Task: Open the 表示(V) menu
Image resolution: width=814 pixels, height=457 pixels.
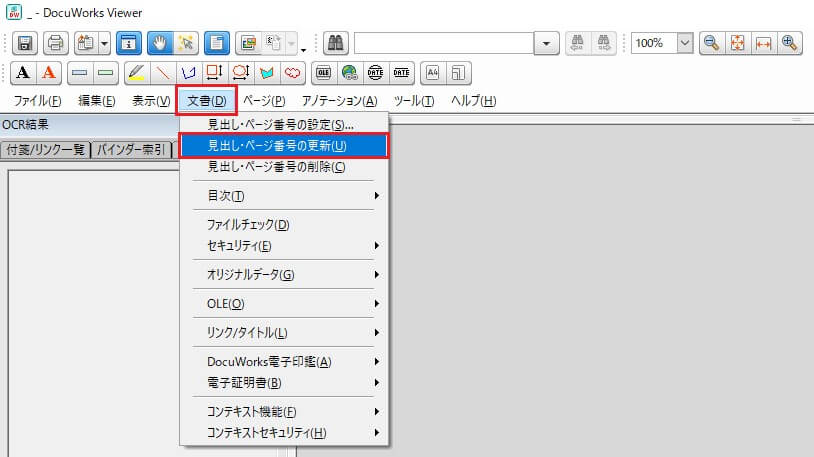Action: pyautogui.click(x=151, y=100)
